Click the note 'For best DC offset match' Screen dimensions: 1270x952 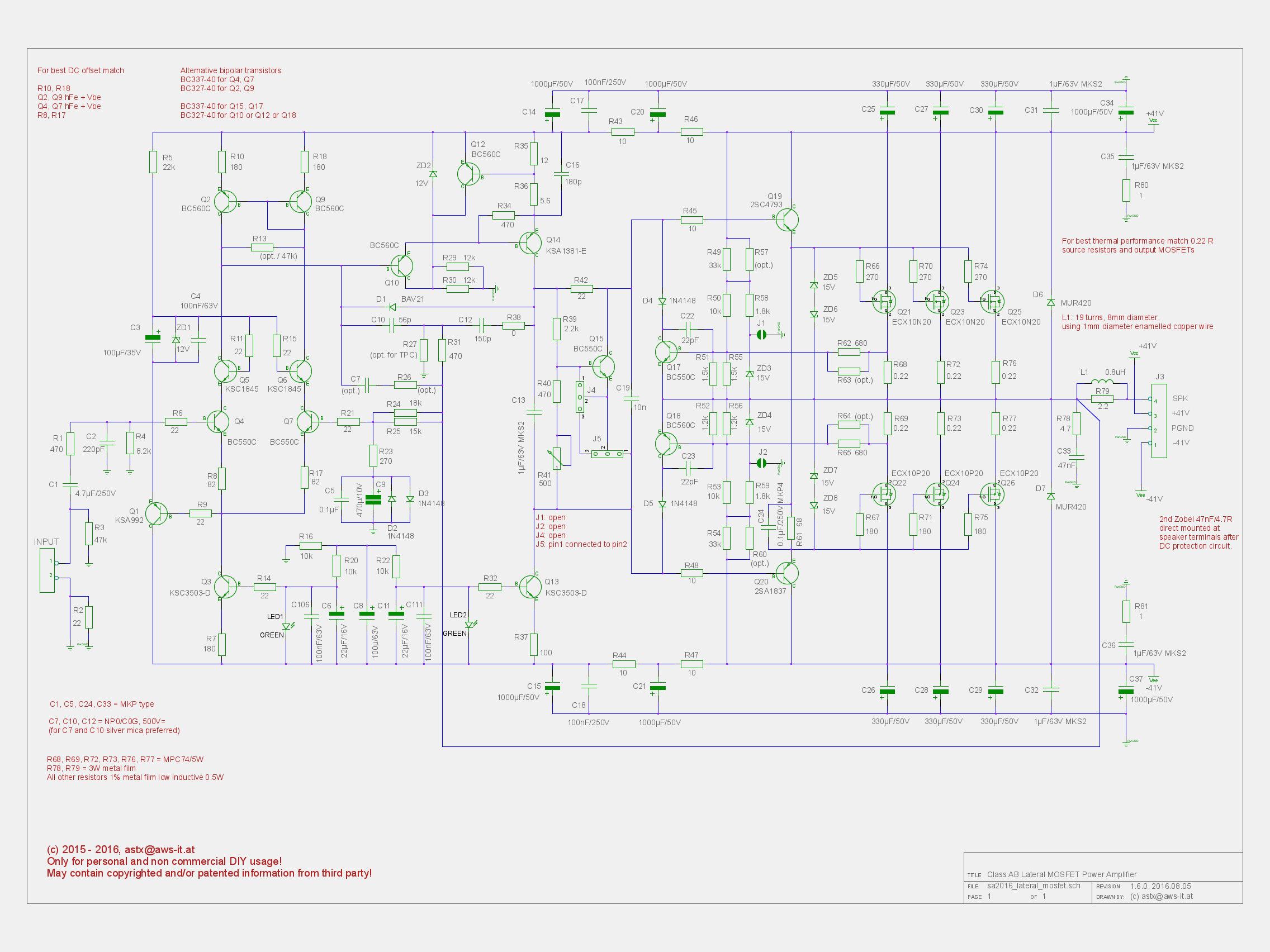(x=80, y=70)
